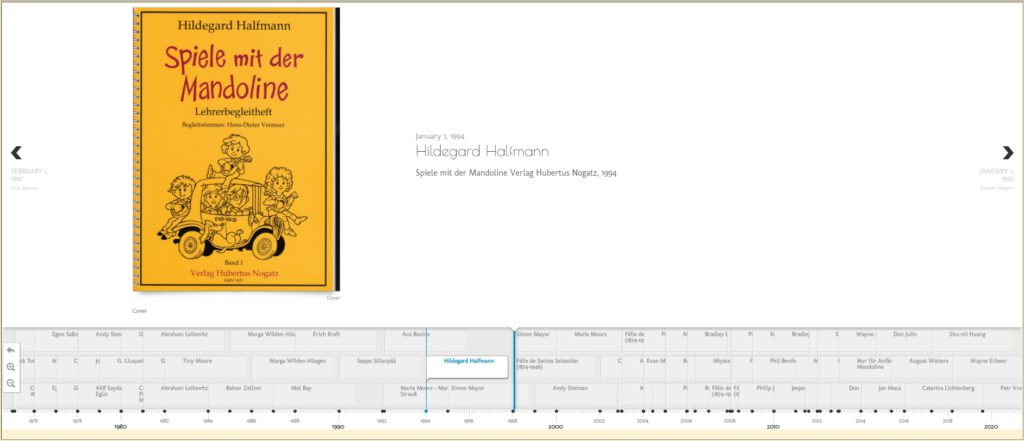The height and width of the screenshot is (441, 1024).
Task: Open the Félix de Santos Sebastián middle-row entry
Action: pyautogui.click(x=547, y=363)
